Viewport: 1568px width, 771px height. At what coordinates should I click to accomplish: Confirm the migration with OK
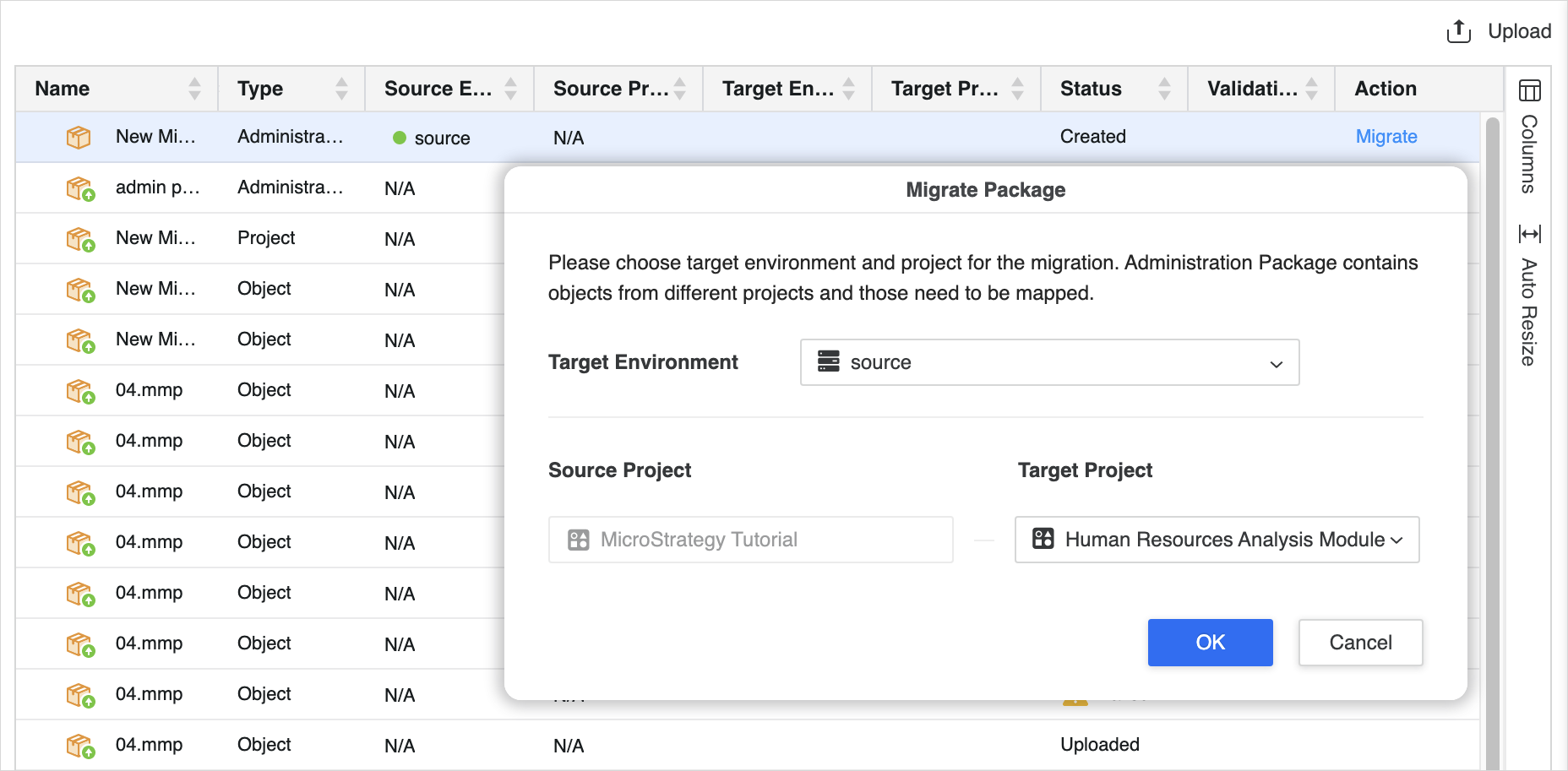1210,643
